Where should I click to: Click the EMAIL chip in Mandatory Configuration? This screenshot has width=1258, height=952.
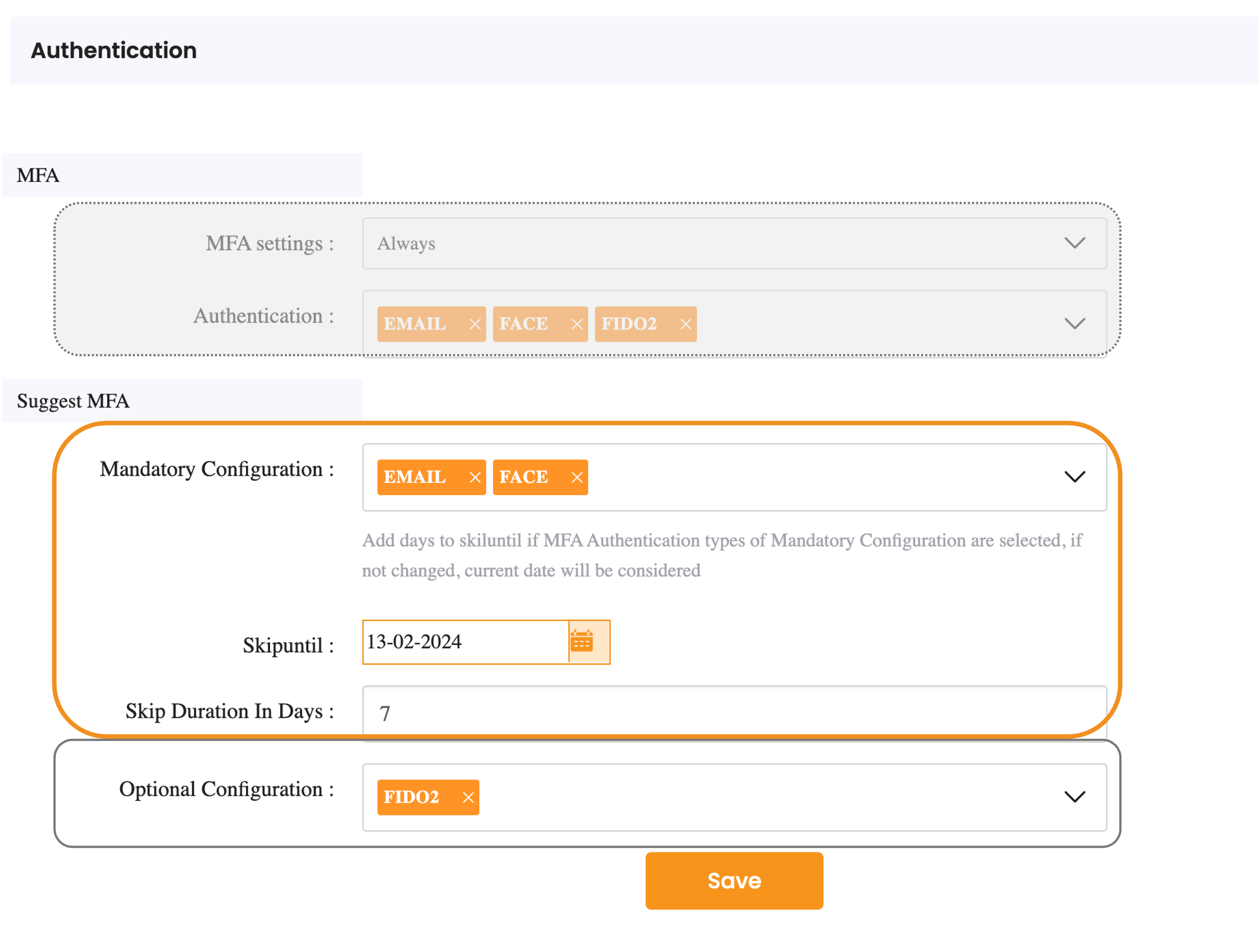click(x=415, y=477)
